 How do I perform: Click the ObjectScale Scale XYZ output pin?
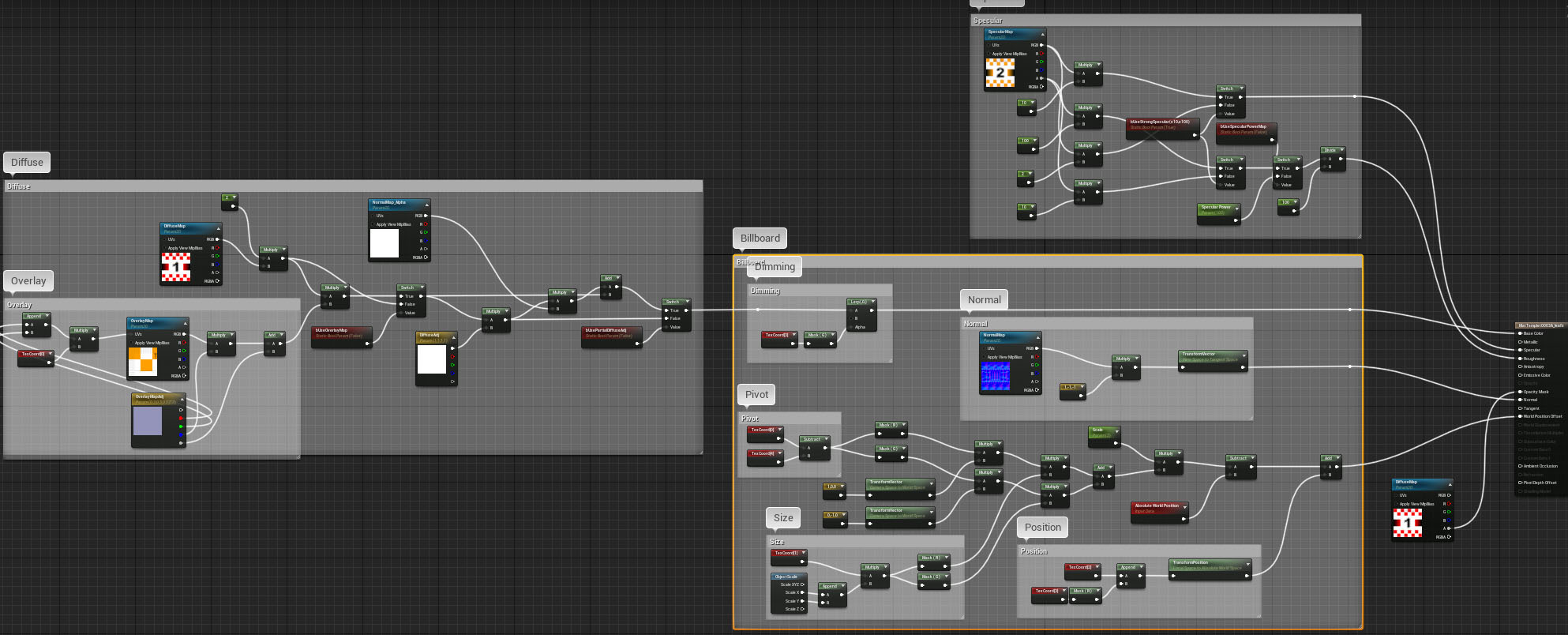pos(803,584)
